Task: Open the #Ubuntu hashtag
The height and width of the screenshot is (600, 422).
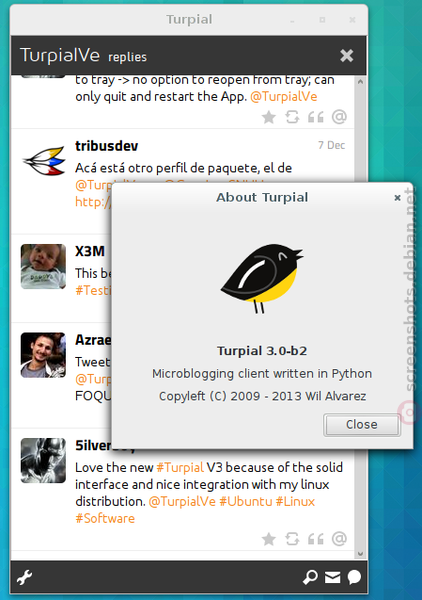Action: point(246,502)
